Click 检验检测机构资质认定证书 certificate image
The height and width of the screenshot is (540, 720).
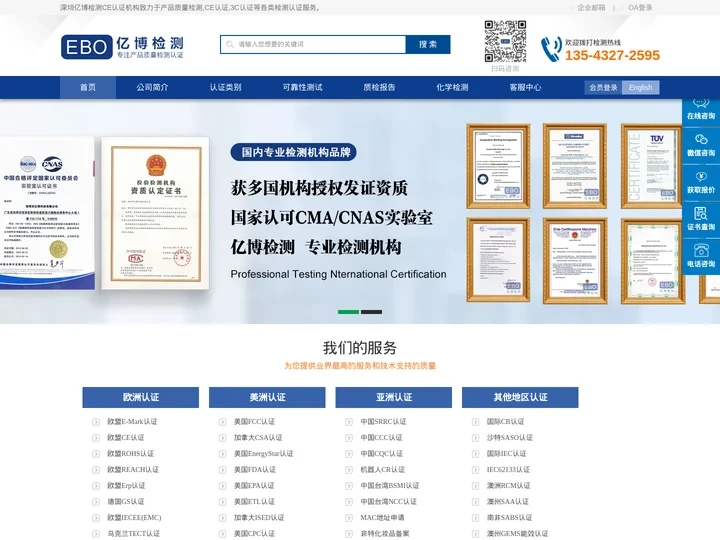[155, 213]
